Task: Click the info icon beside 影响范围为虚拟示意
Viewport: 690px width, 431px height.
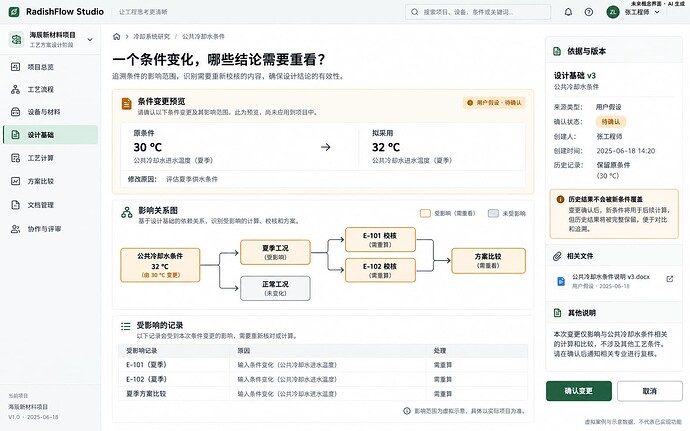Action: 407,411
